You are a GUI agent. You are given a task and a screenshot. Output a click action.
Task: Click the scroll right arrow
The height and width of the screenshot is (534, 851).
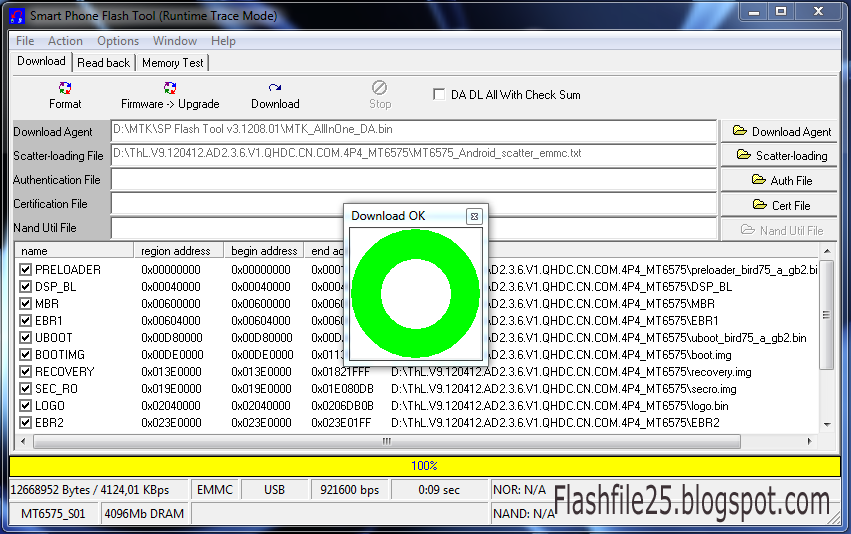810,441
